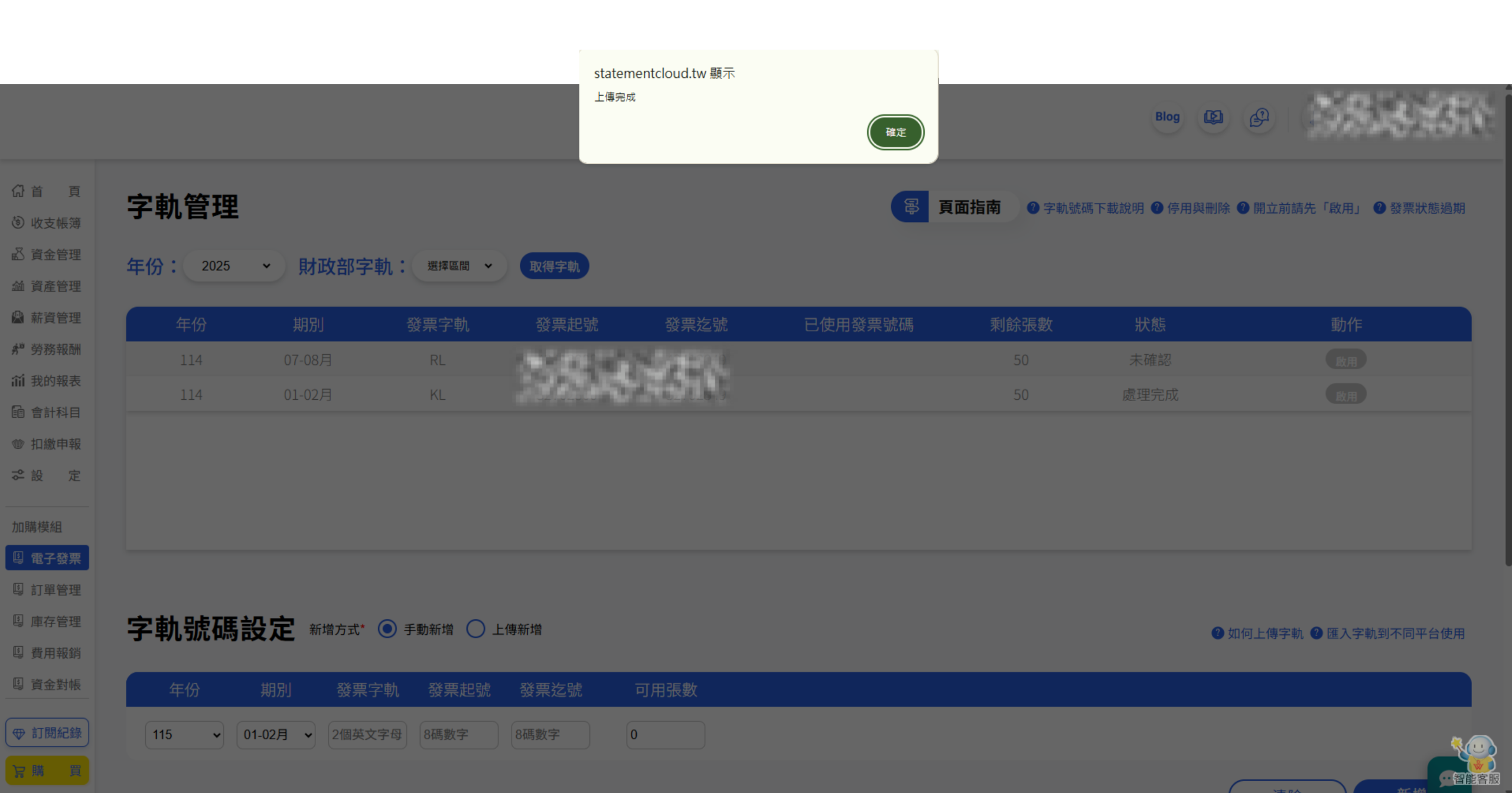The width and height of the screenshot is (1512, 793).
Task: Click the question mark icon before 停用與刪除
Action: click(x=1157, y=208)
